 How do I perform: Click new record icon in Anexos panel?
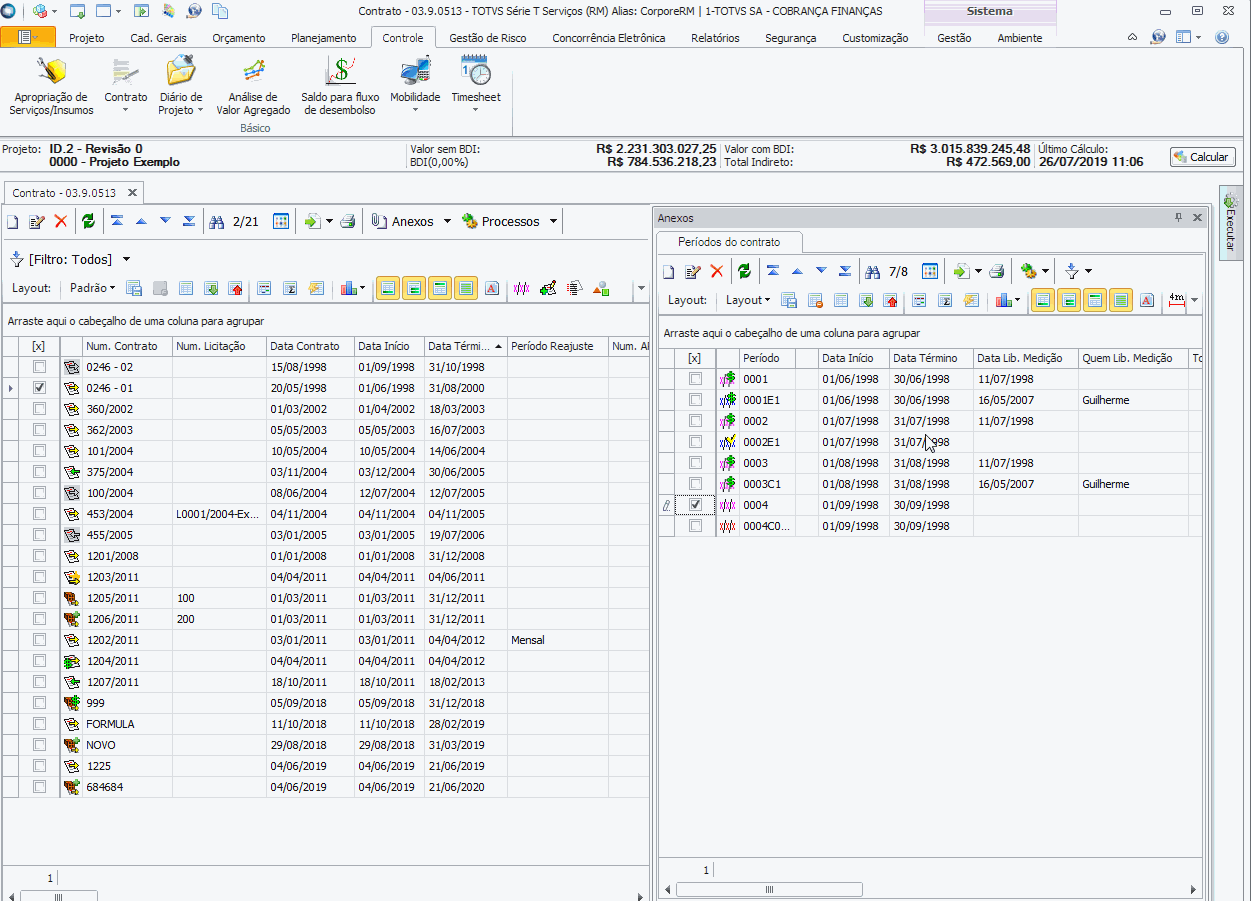click(x=669, y=271)
